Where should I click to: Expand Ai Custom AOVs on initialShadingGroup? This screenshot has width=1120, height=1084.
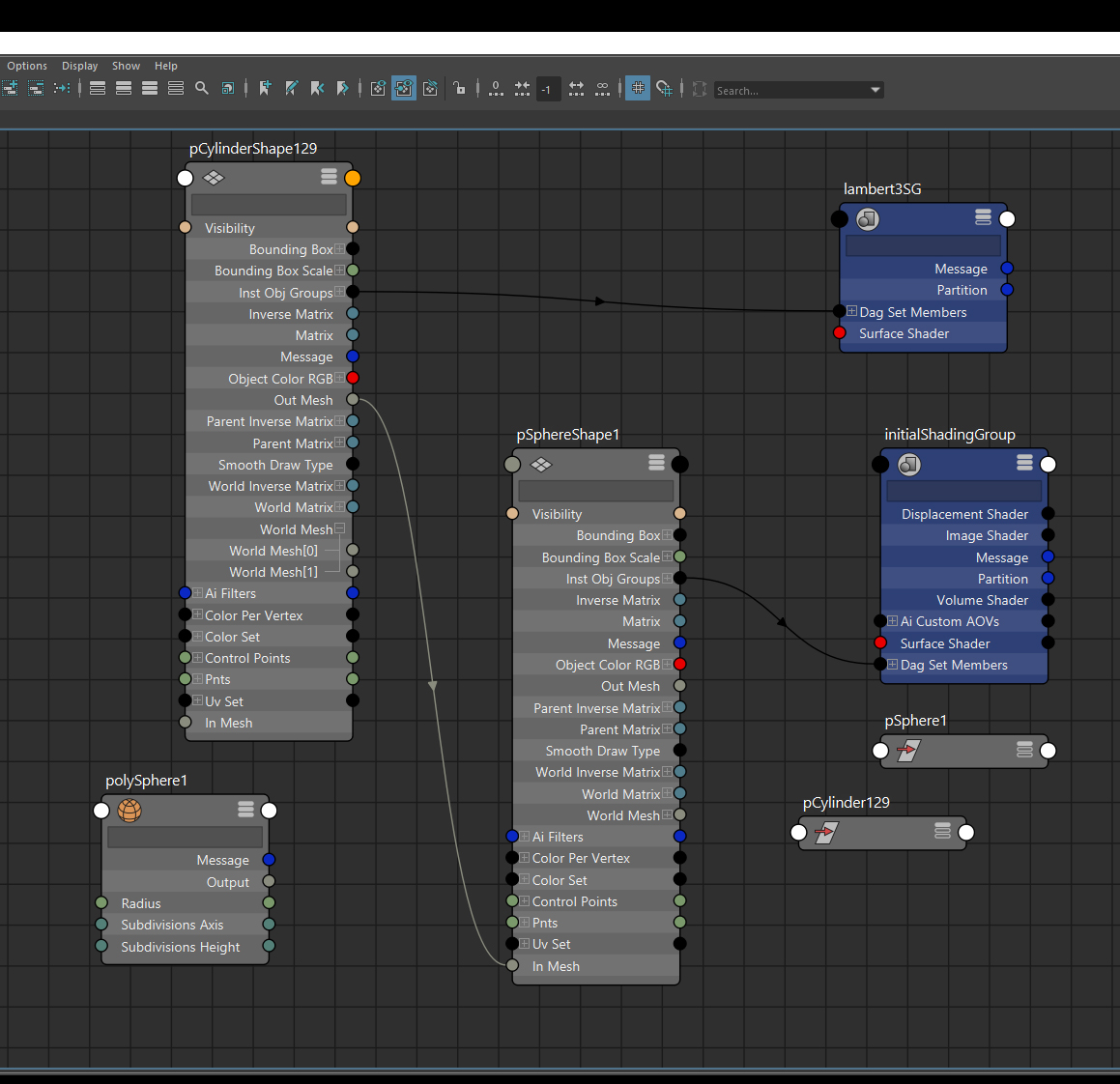(x=893, y=621)
